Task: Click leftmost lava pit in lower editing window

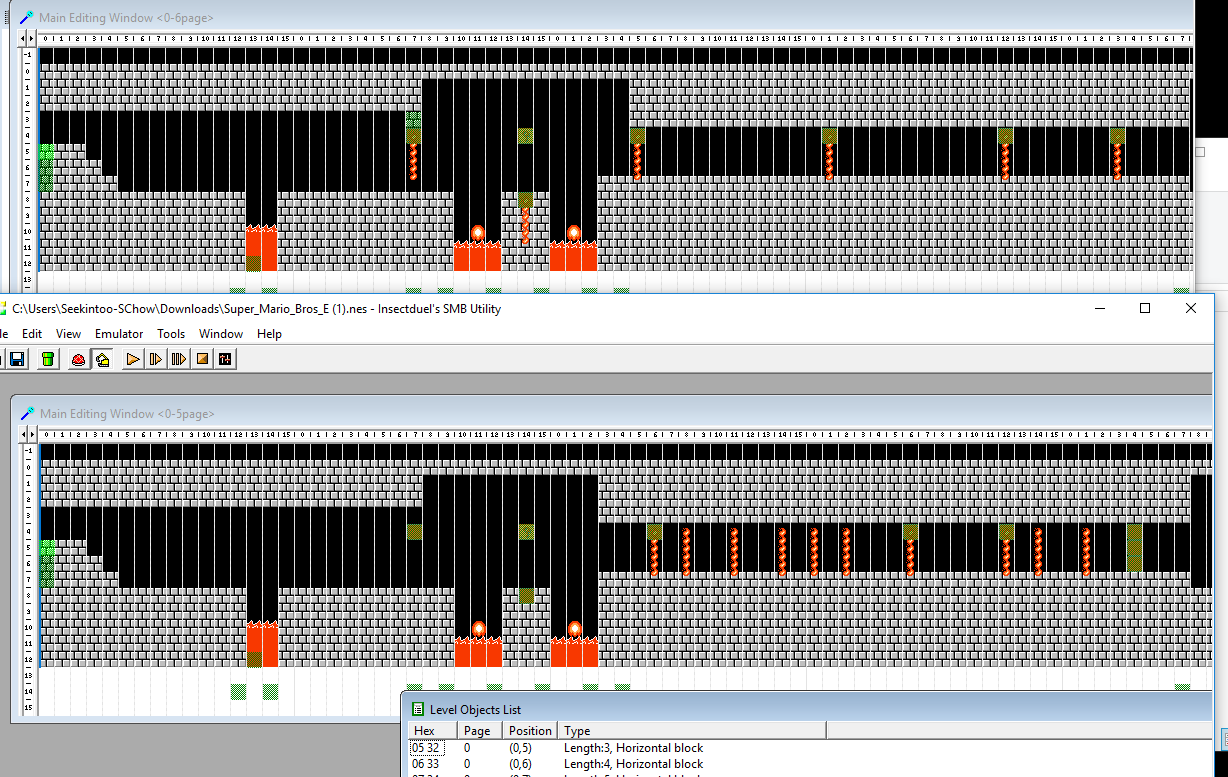Action: click(x=262, y=644)
